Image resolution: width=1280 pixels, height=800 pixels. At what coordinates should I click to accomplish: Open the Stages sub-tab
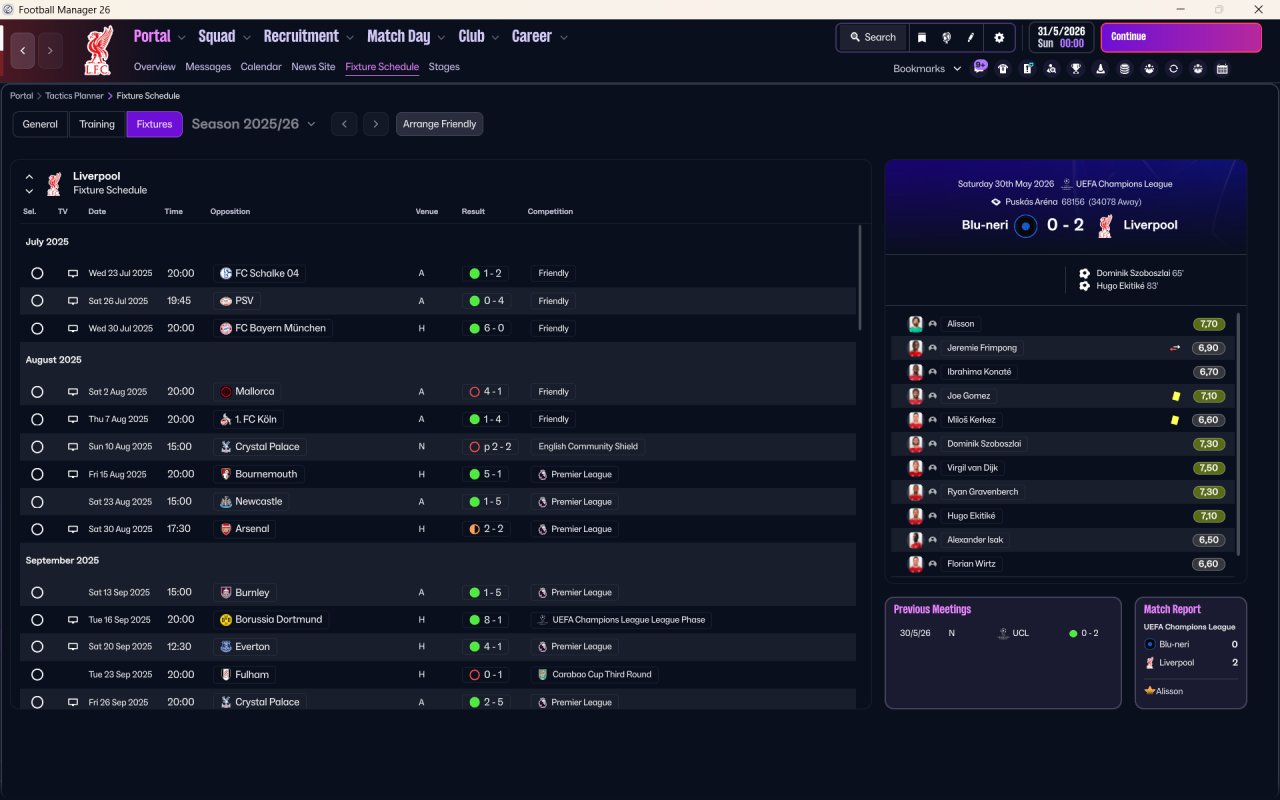pyautogui.click(x=444, y=67)
